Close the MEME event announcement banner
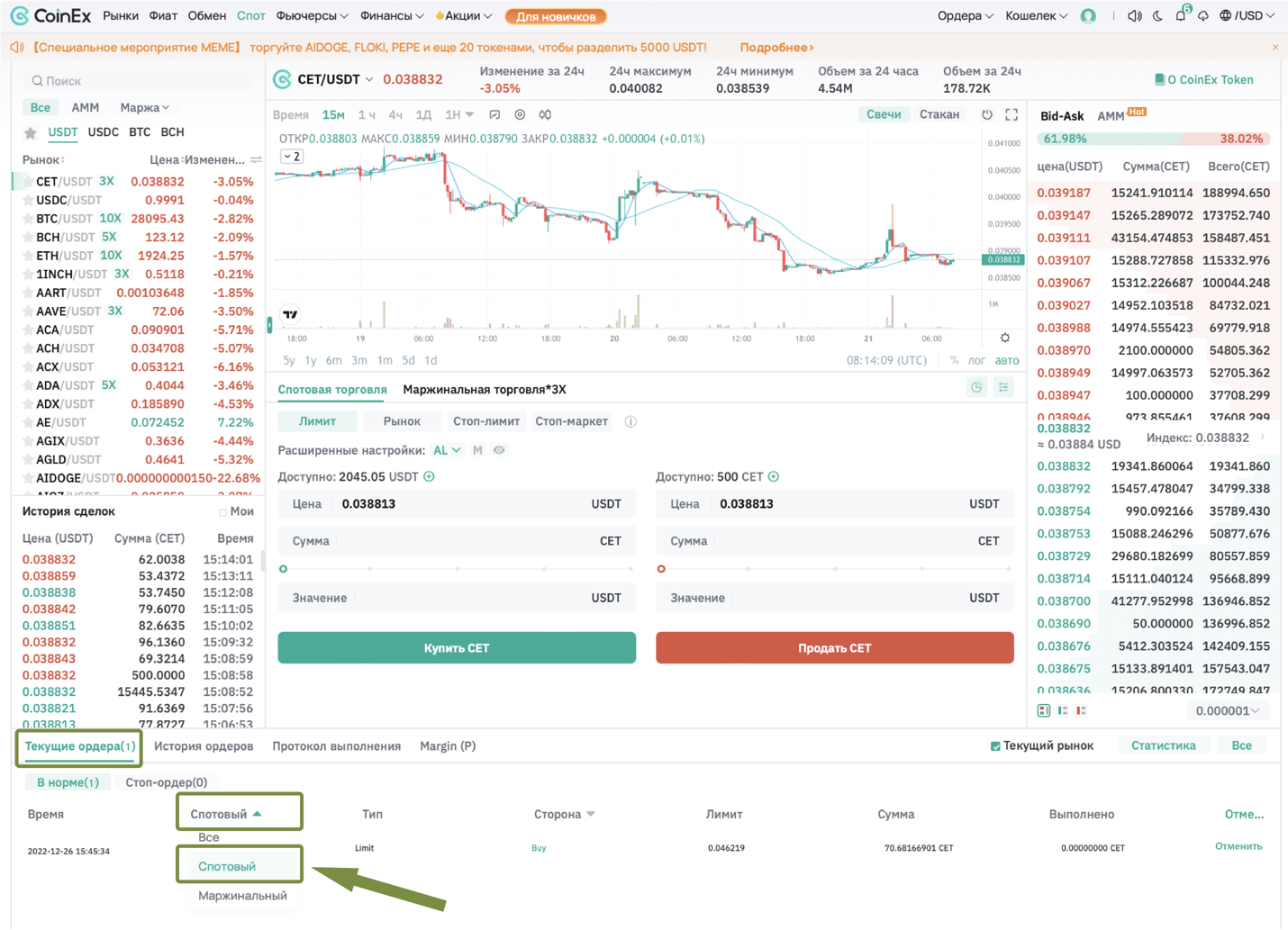This screenshot has width=1288, height=930. point(1274,47)
